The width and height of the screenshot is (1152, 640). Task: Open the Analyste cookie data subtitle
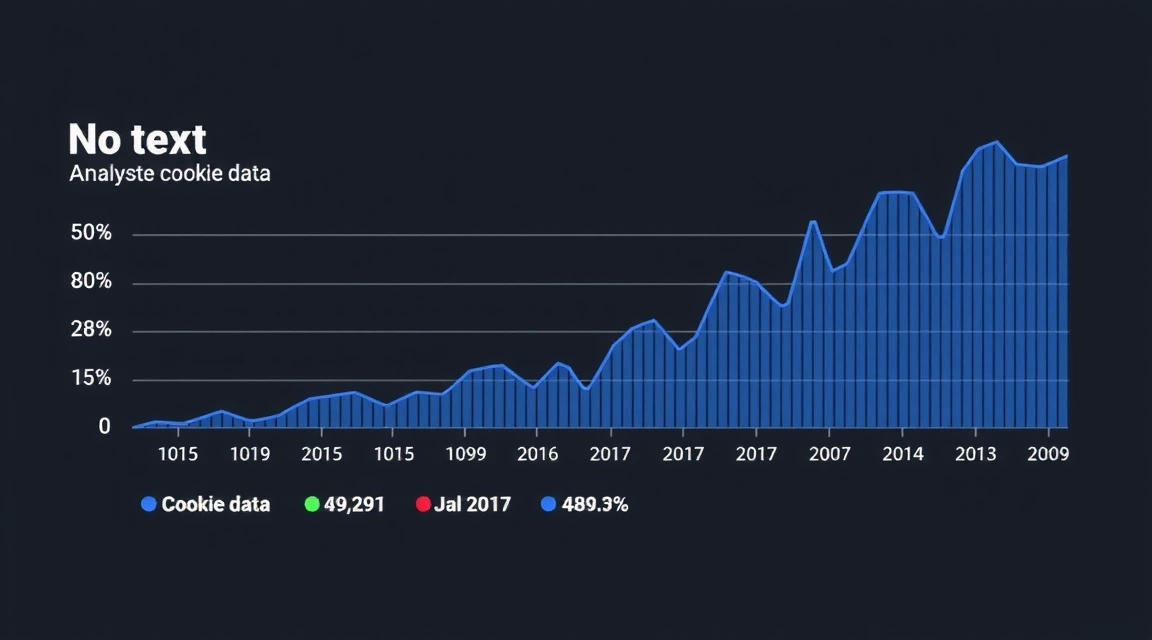(x=170, y=173)
